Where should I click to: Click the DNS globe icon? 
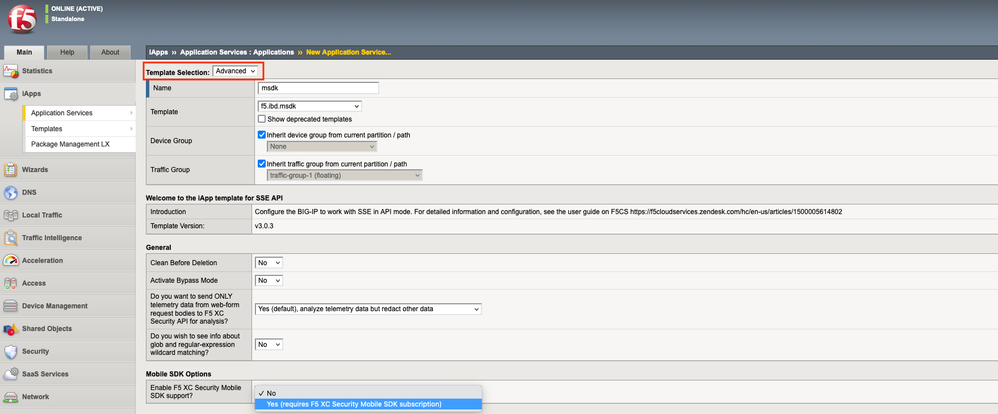(11, 192)
